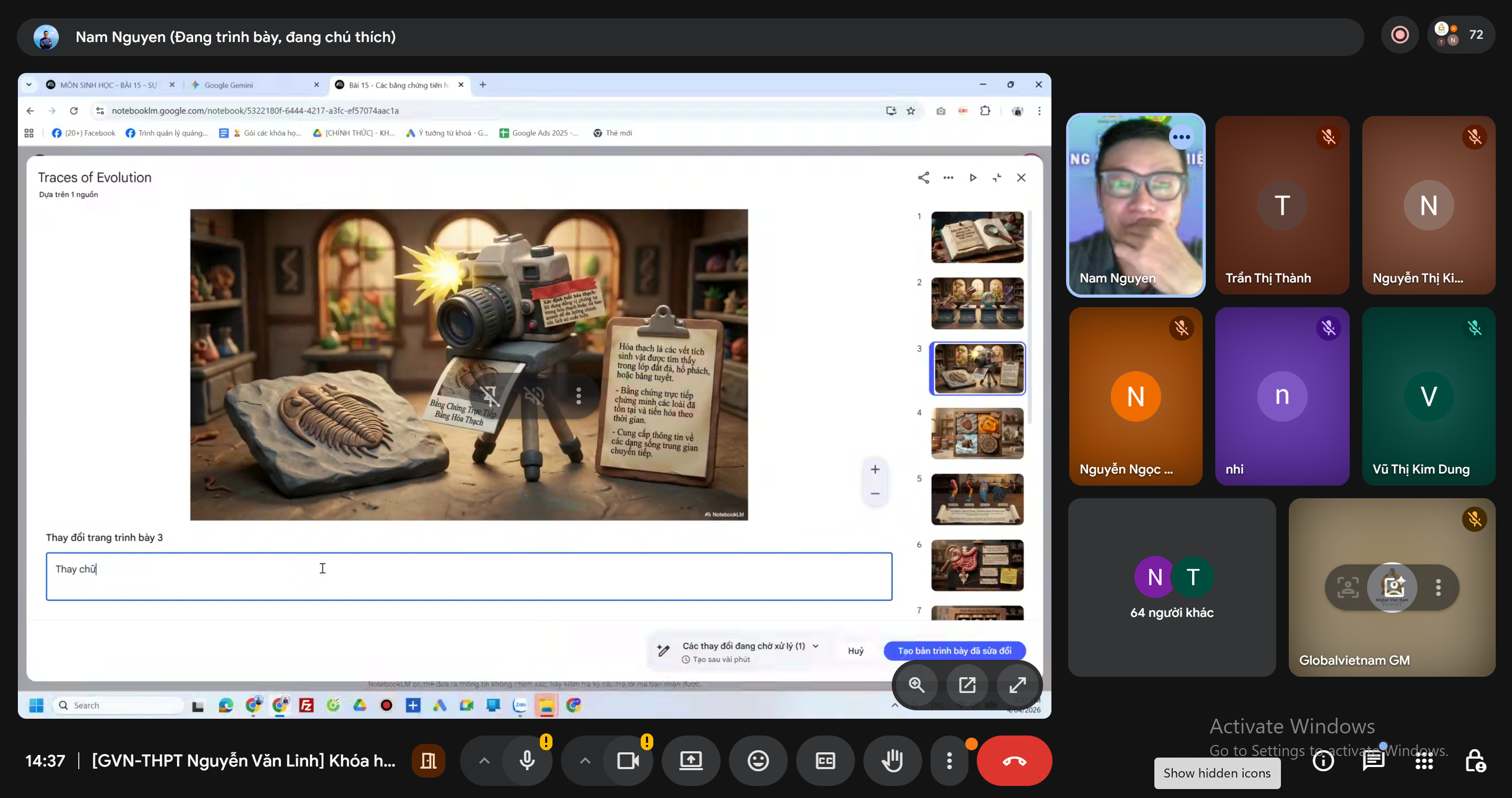Raise hand in the meeting

892,760
